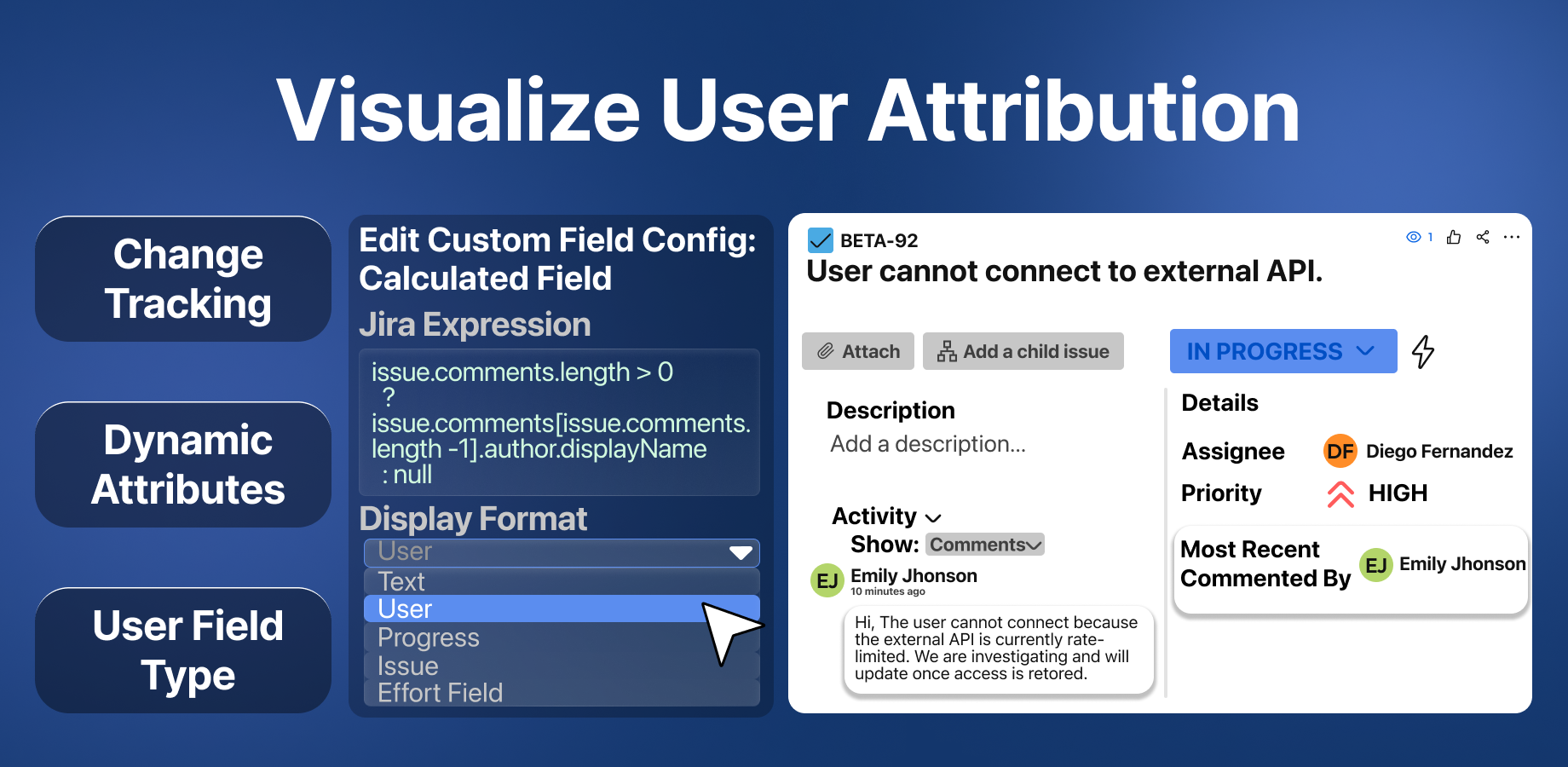The width and height of the screenshot is (1568, 767).
Task: Click the User Field Type pill
Action: pos(183,650)
